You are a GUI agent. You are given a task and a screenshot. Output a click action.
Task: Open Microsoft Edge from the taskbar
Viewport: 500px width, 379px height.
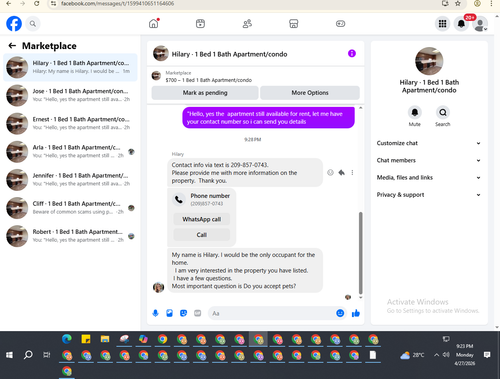[67, 339]
